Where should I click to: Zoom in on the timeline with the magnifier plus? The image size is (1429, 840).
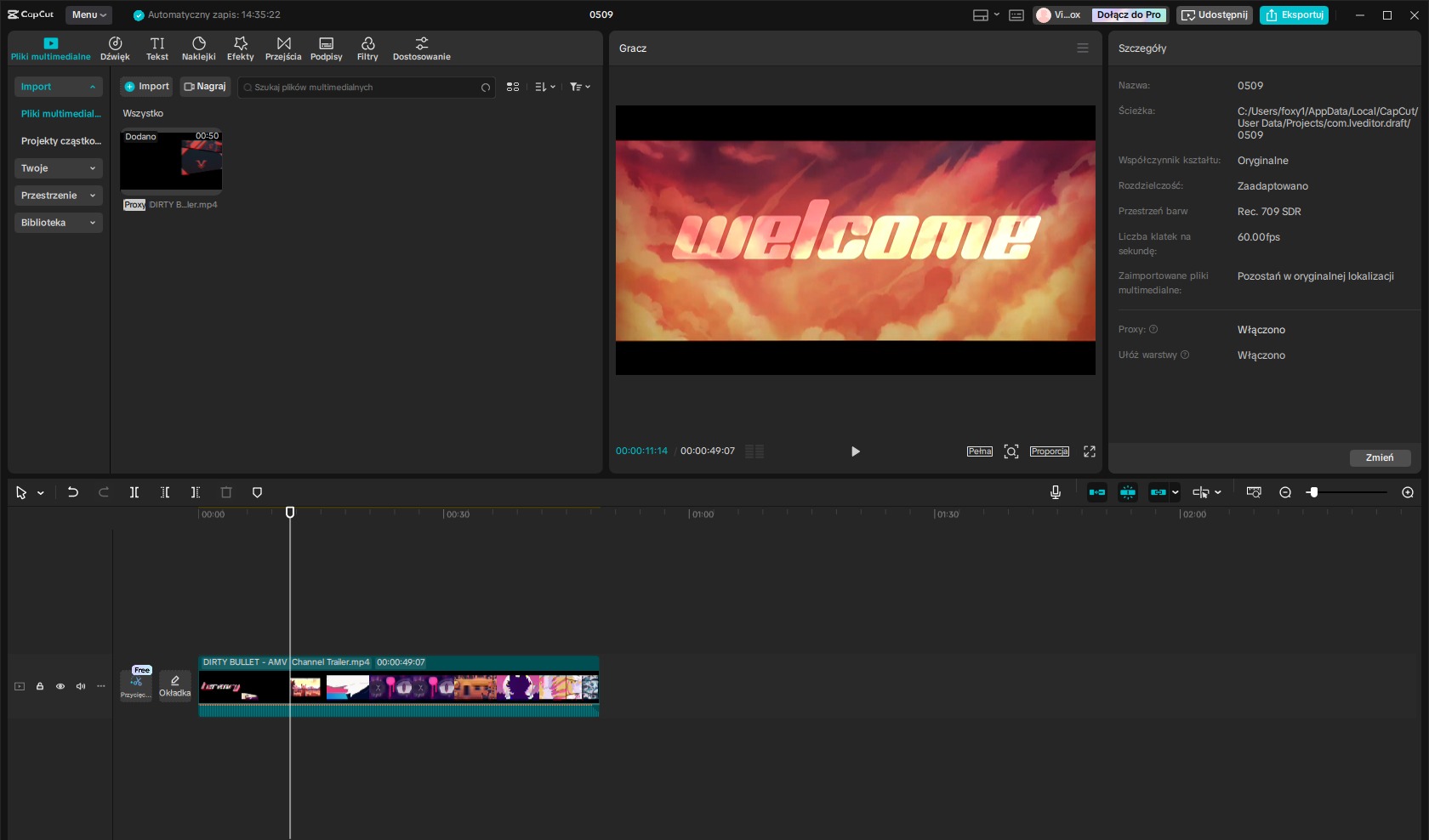coord(1408,492)
